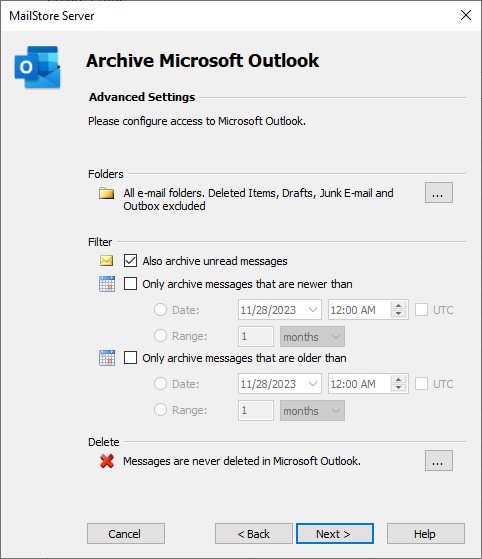Click the Microsoft Outlook logo icon

tap(37, 67)
